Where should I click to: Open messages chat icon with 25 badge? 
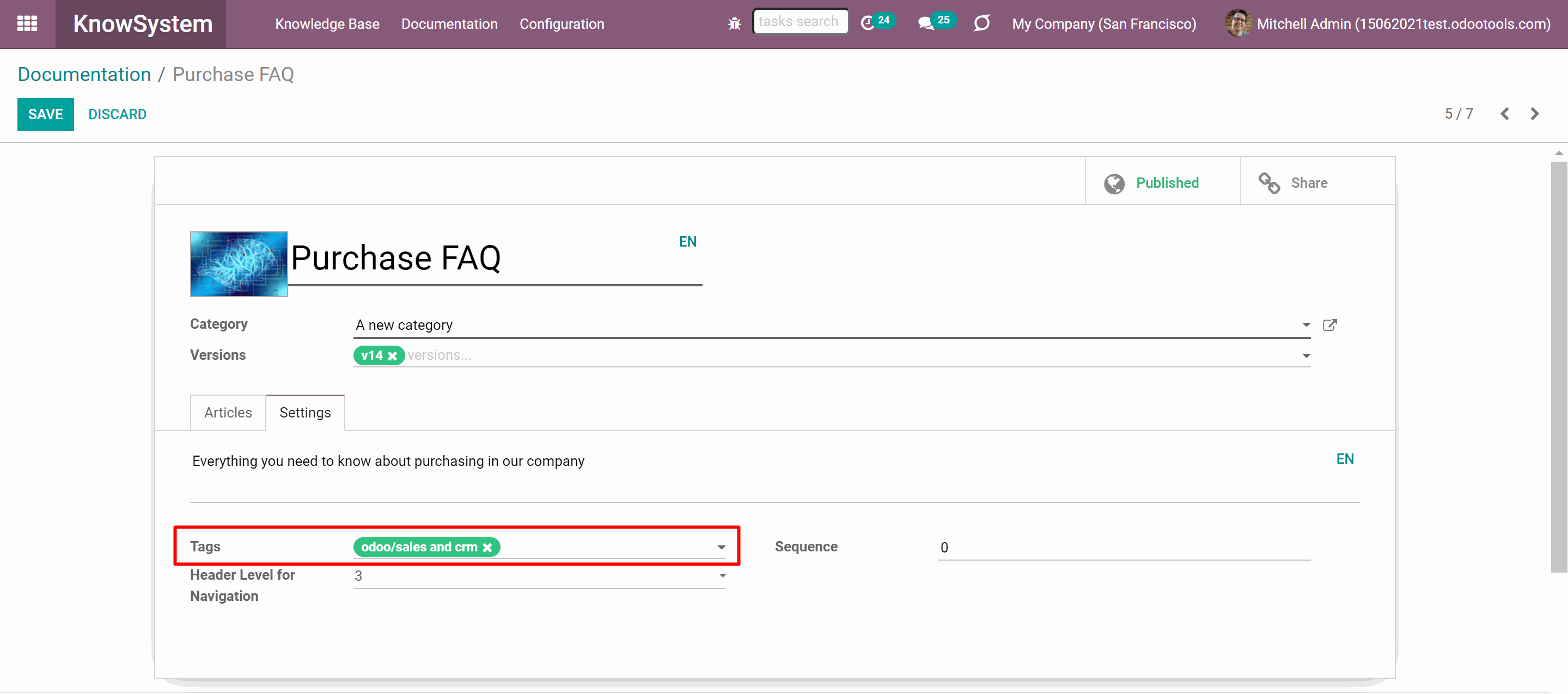[x=936, y=22]
